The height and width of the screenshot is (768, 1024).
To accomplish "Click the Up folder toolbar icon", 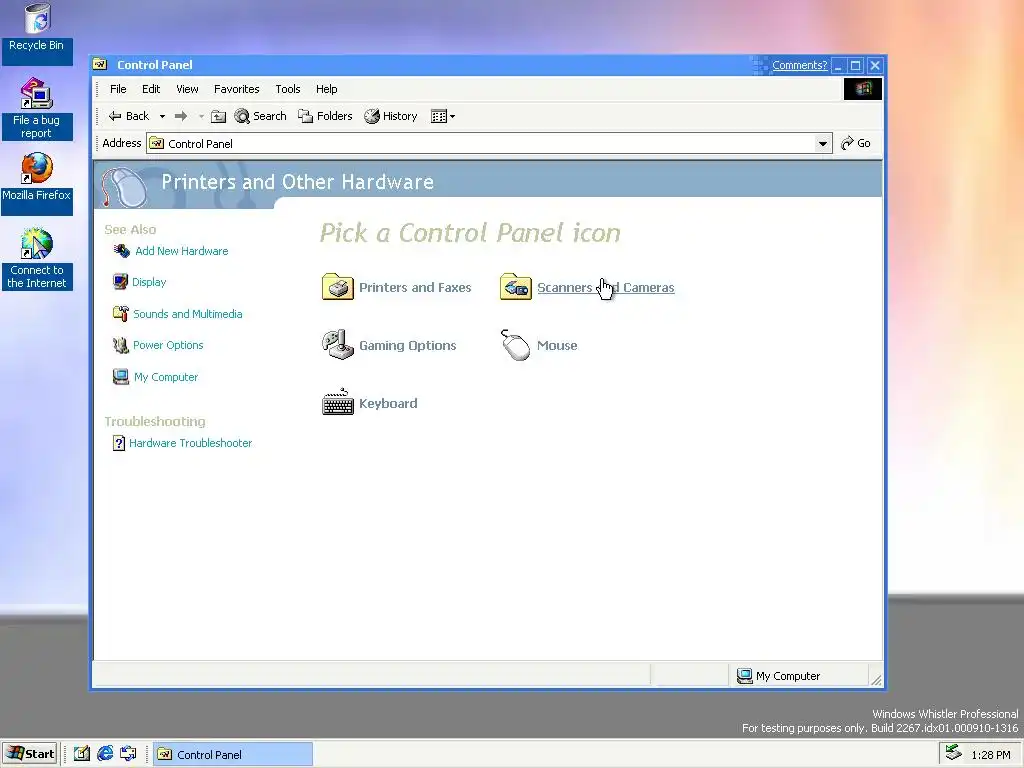I will click(x=219, y=116).
